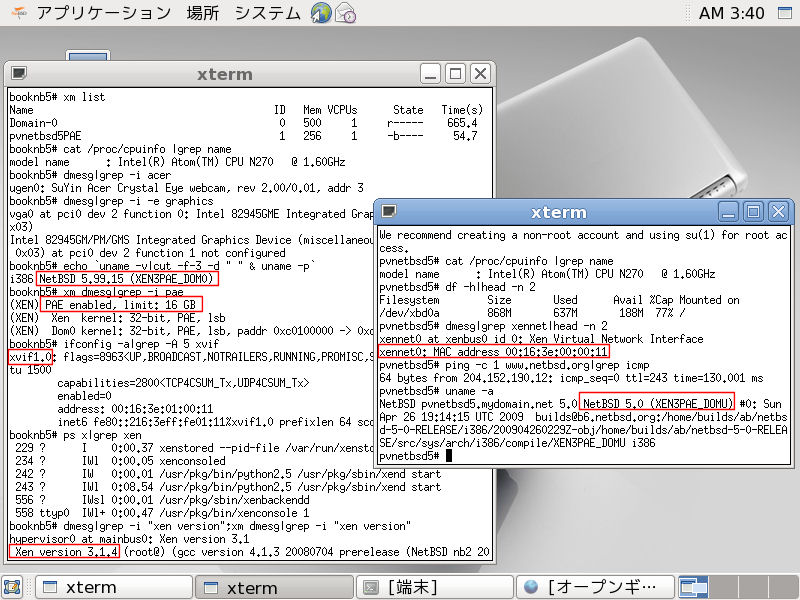Click 'xennet0: MAC address 00:16:3e:00:00:11' line
Screen dimensions: 800x600
[x=493, y=352]
